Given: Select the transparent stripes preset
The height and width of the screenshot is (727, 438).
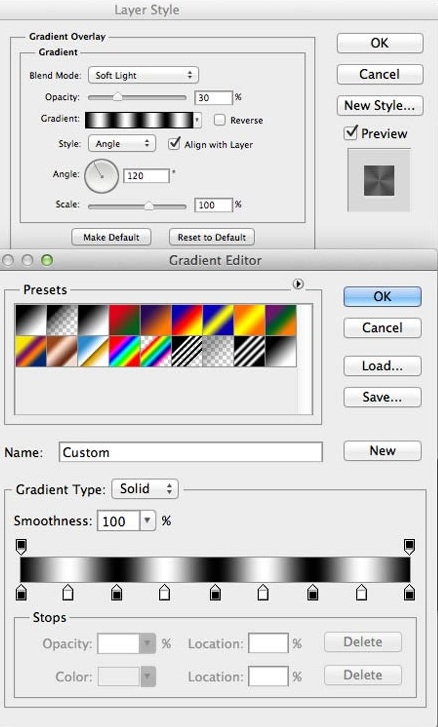Looking at the screenshot, I should pyautogui.click(x=187, y=351).
